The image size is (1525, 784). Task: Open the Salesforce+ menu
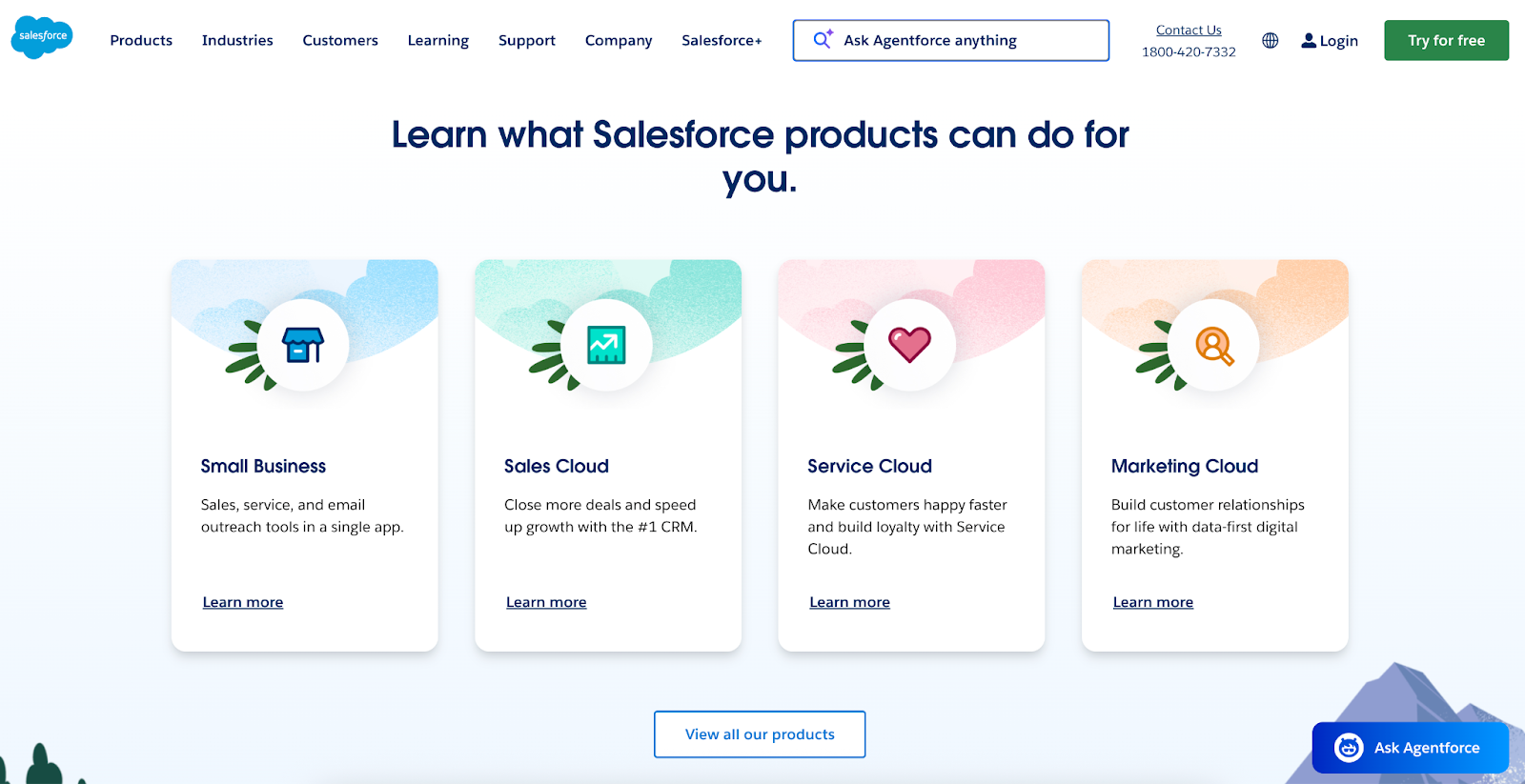click(722, 40)
